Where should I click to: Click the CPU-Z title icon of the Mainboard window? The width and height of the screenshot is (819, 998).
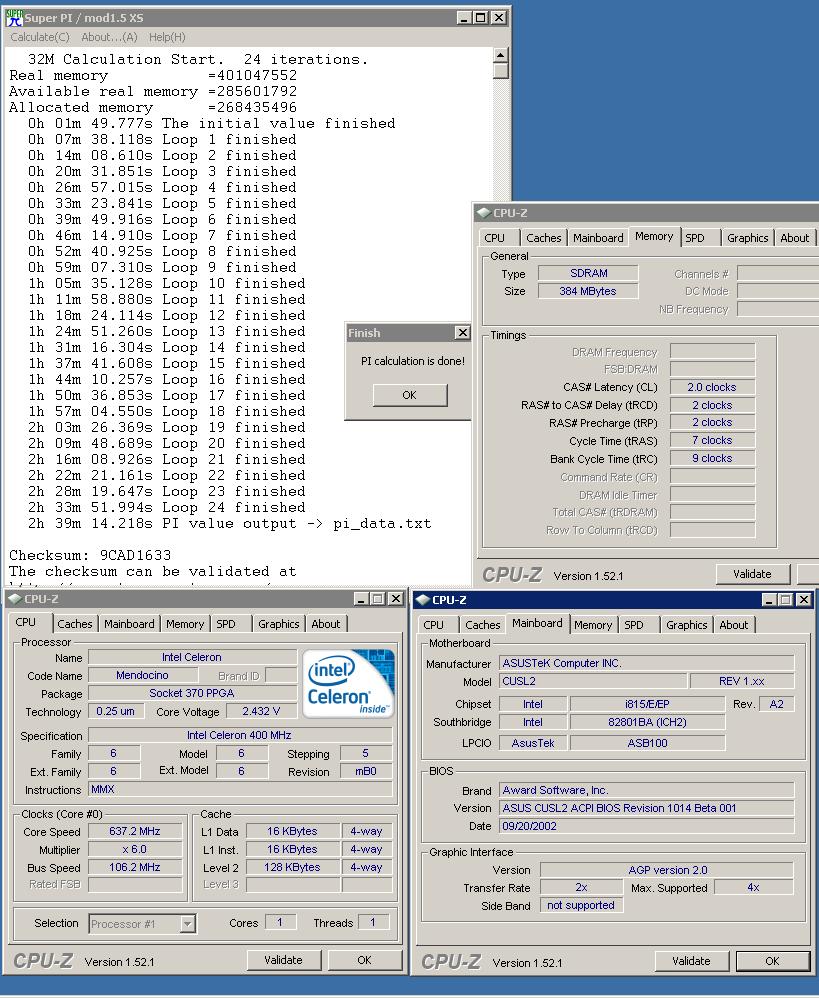423,600
